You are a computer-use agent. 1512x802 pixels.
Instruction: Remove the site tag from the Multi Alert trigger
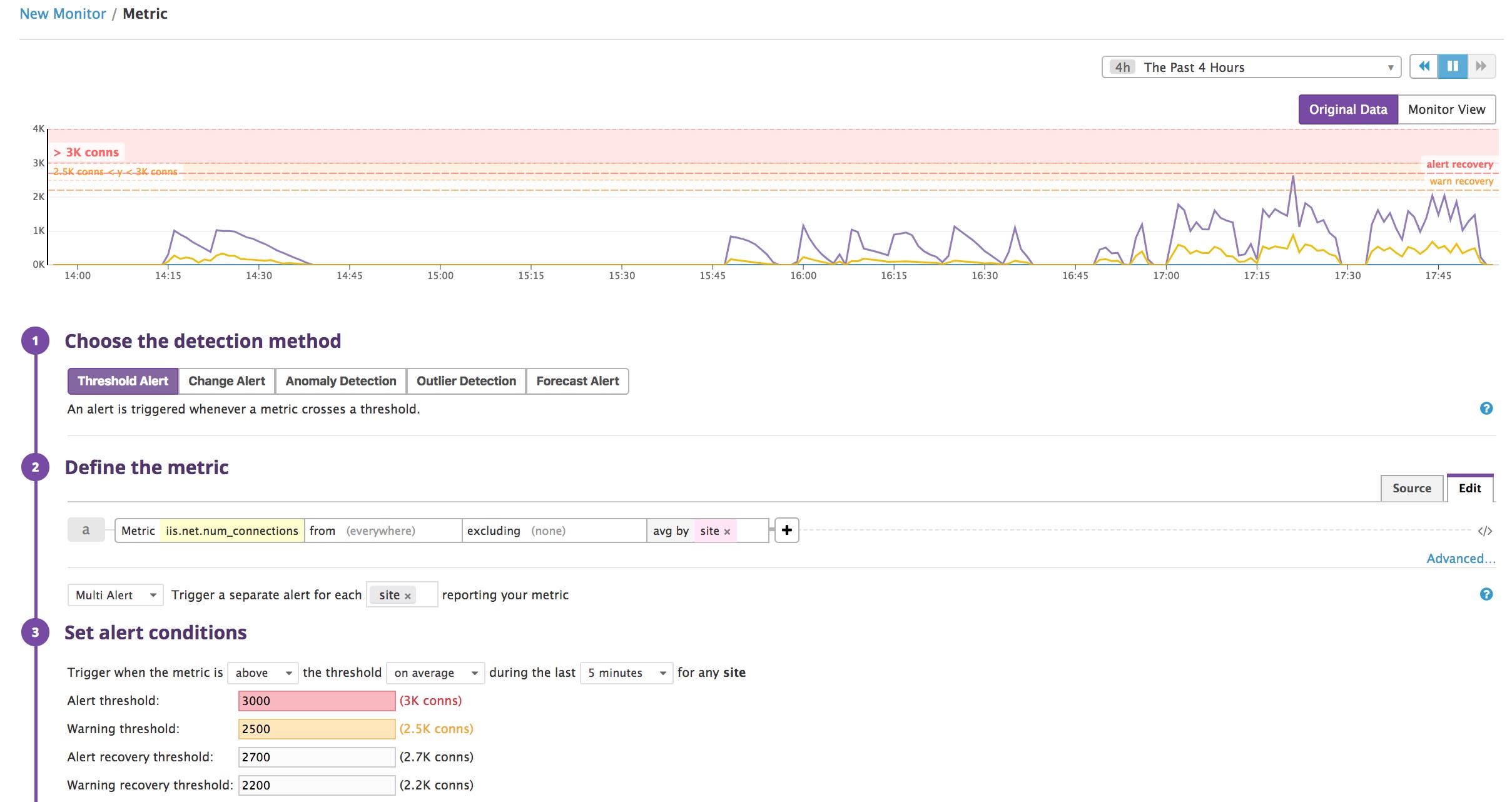(407, 595)
